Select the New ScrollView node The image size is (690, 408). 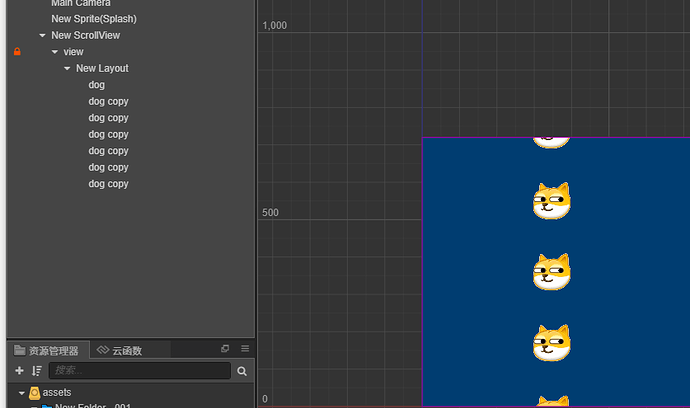click(x=85, y=35)
